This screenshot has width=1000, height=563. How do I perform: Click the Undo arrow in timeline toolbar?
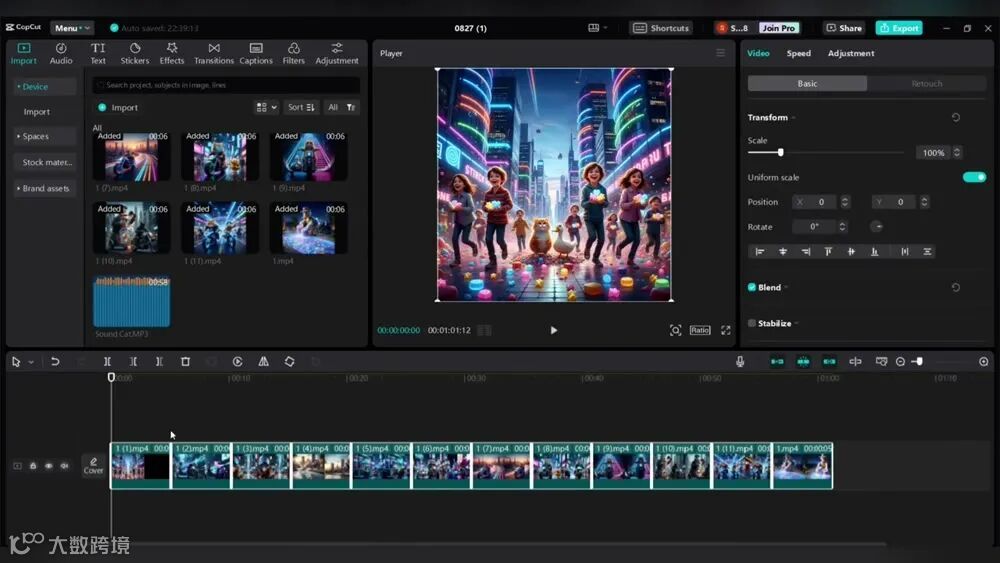tap(55, 361)
